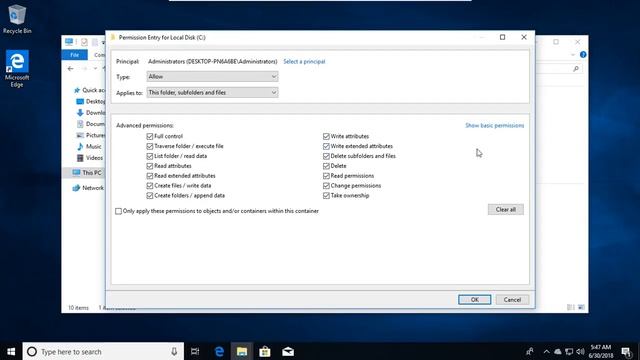Switch to details view in Explorer
The height and width of the screenshot is (360, 640).
(571, 307)
